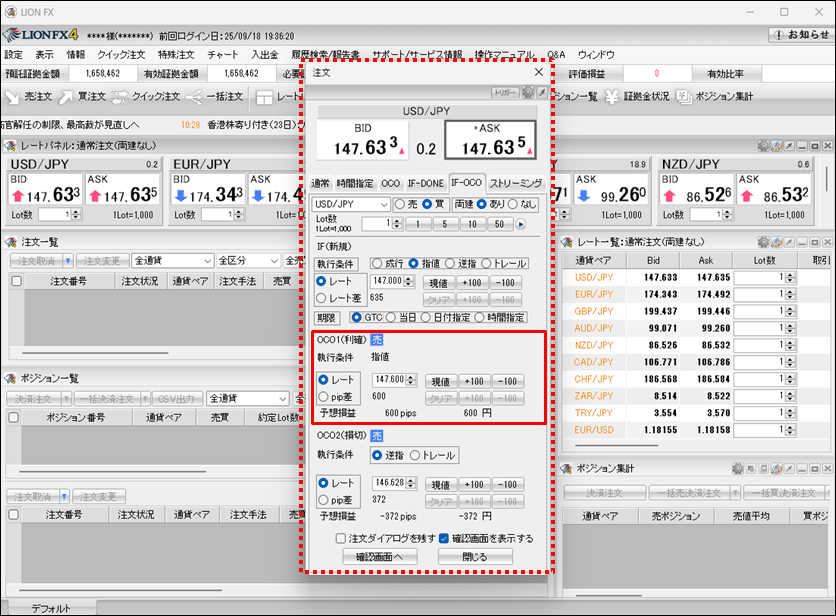836x616 pixels.
Task: Open the チャート menu
Action: tap(222, 55)
